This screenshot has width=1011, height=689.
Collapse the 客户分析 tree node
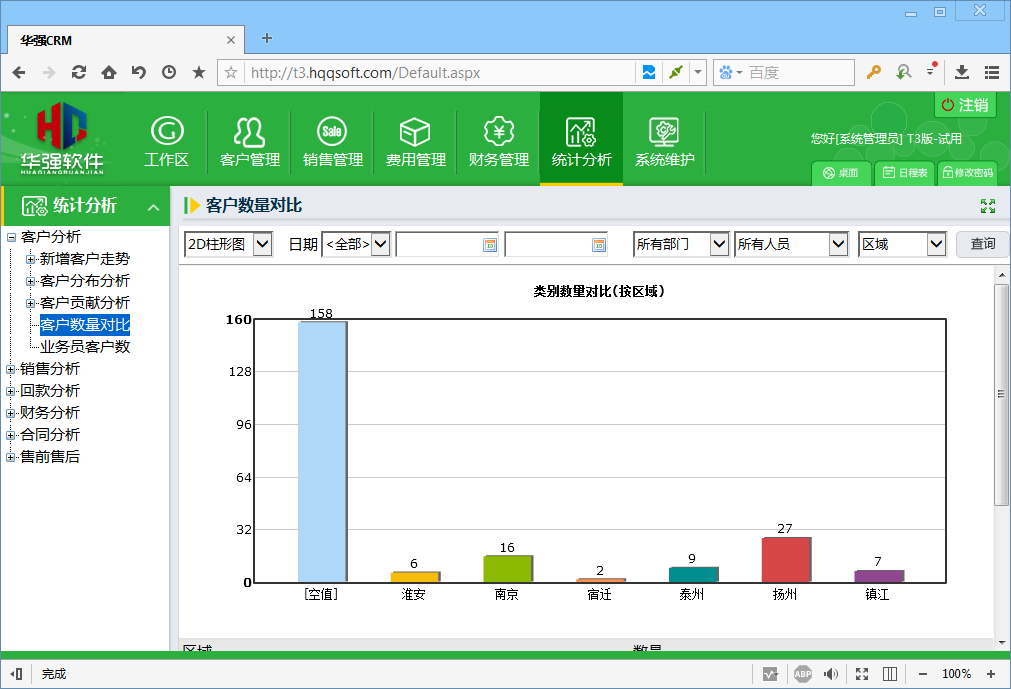coord(11,237)
